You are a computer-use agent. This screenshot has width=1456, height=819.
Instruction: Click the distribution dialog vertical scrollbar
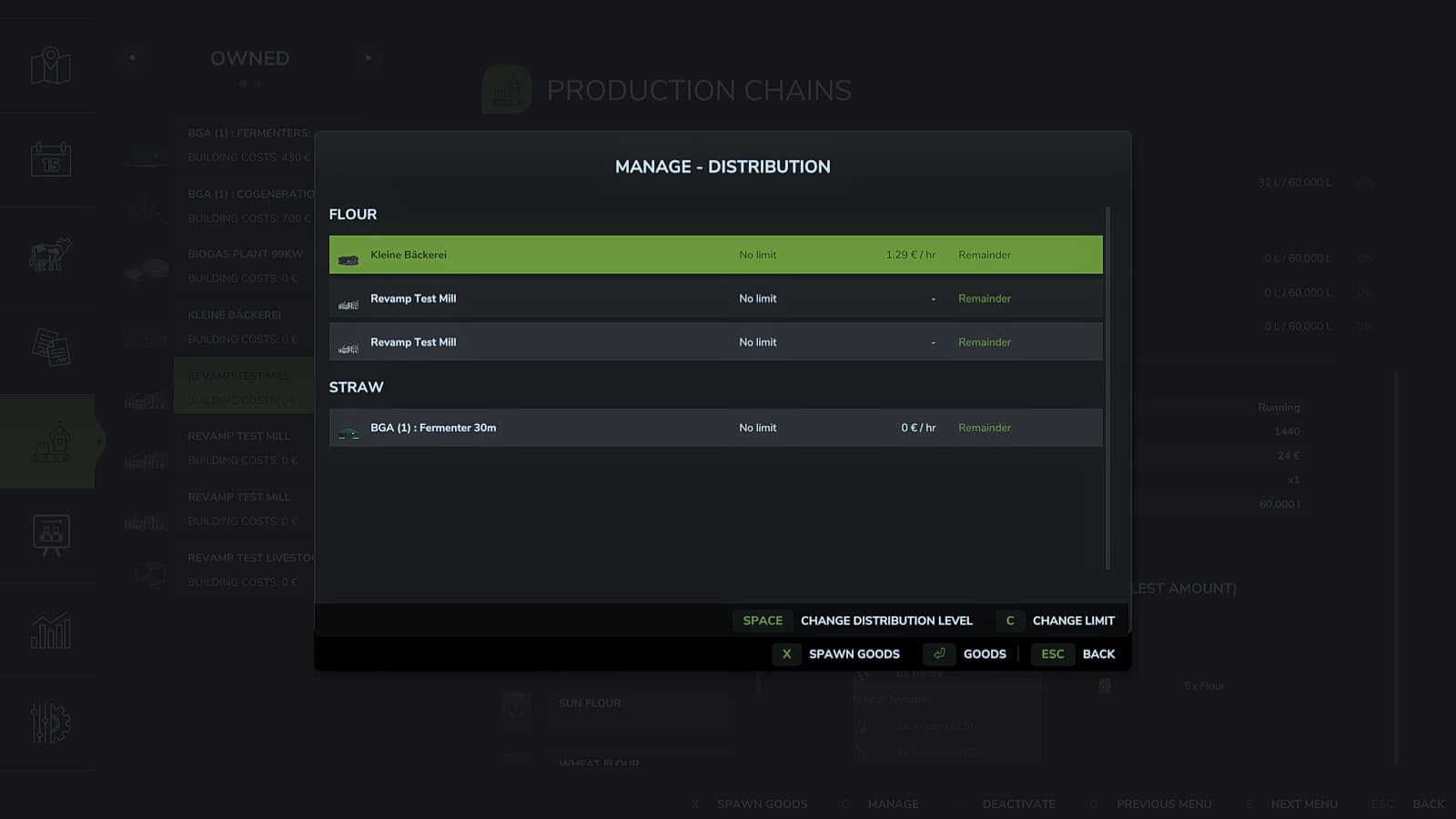coord(1107,388)
